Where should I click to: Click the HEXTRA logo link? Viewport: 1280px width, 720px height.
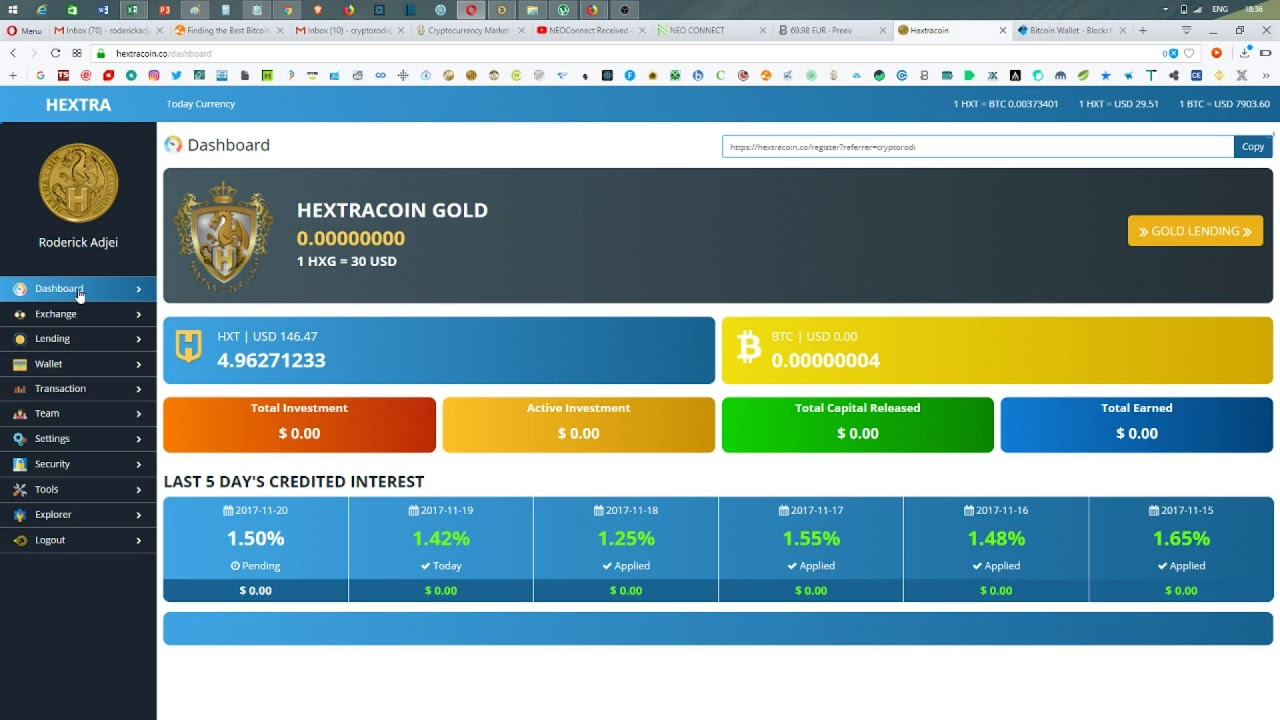(x=78, y=104)
